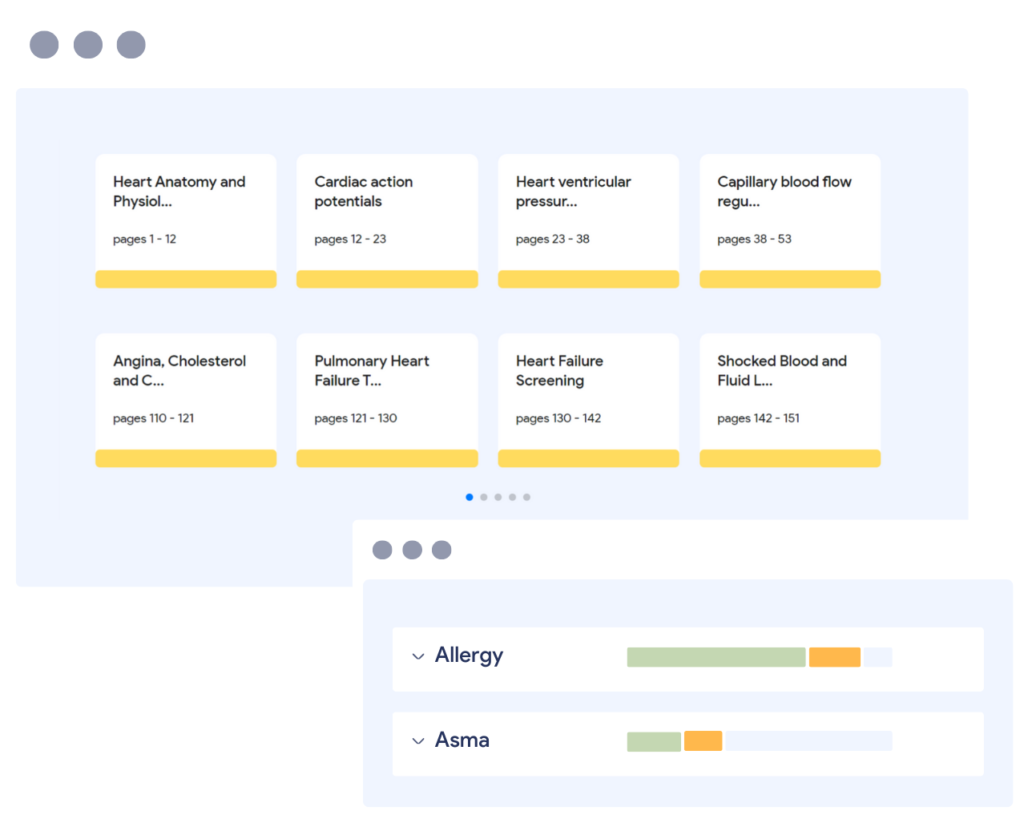This screenshot has width=1024, height=823.
Task: Go to the last carousel page dot
Action: [527, 497]
